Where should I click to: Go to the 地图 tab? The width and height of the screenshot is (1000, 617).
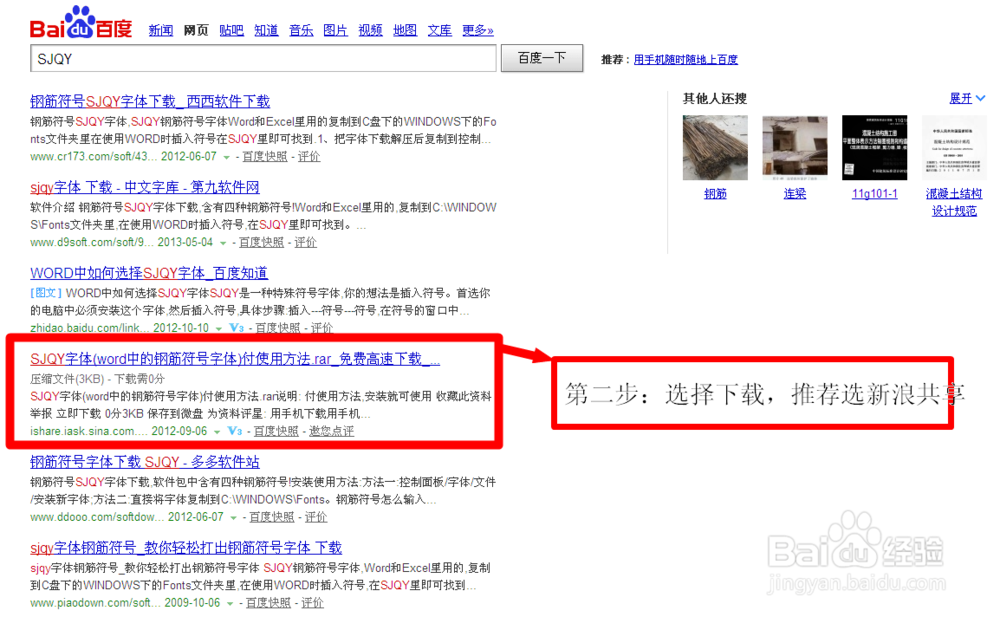coord(405,30)
